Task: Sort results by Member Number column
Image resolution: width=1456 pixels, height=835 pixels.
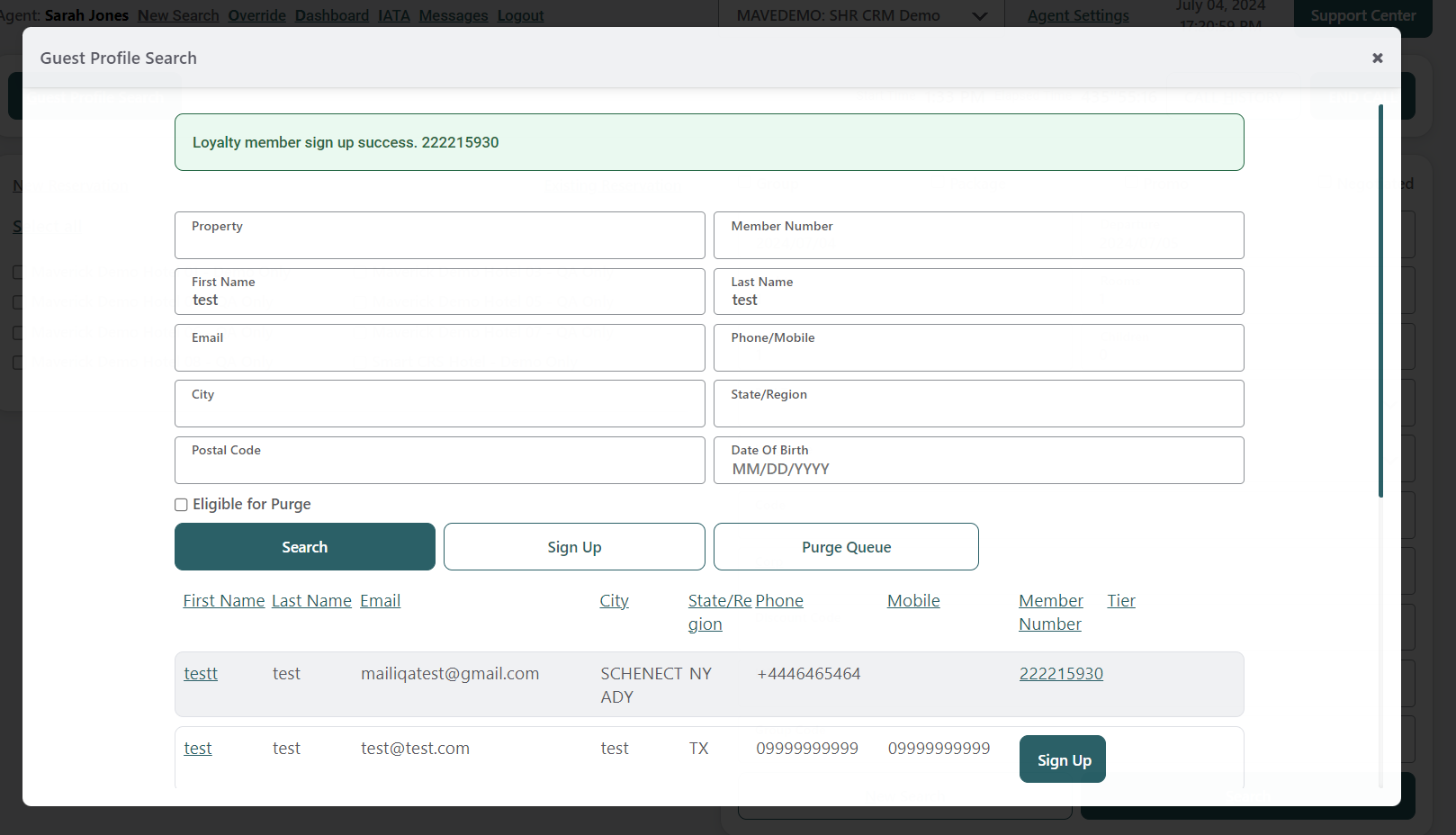Action: [x=1051, y=612]
